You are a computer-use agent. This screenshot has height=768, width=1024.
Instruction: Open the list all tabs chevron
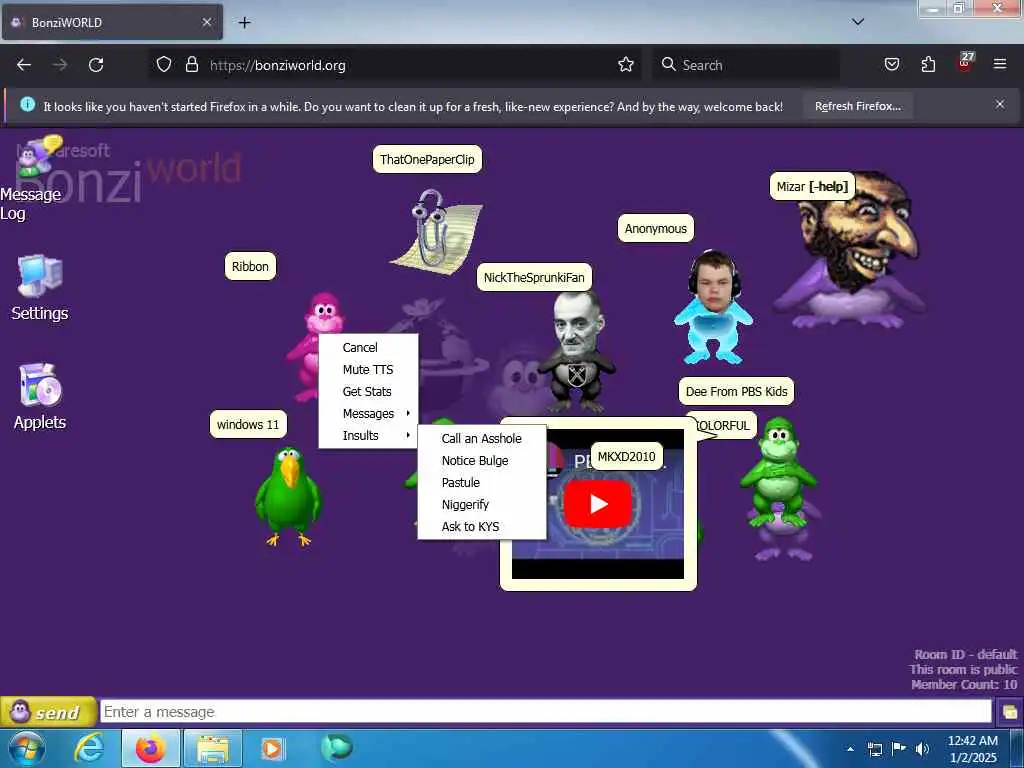click(858, 22)
